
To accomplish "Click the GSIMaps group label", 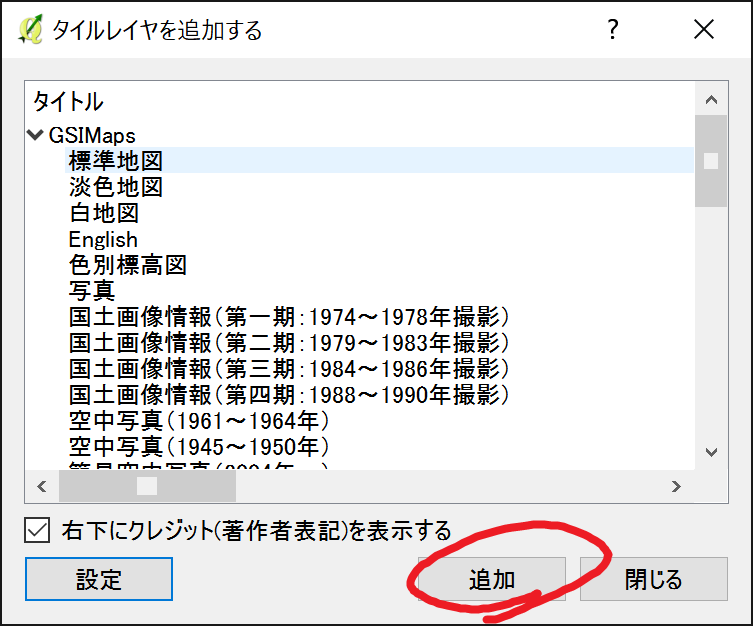I will [92, 135].
